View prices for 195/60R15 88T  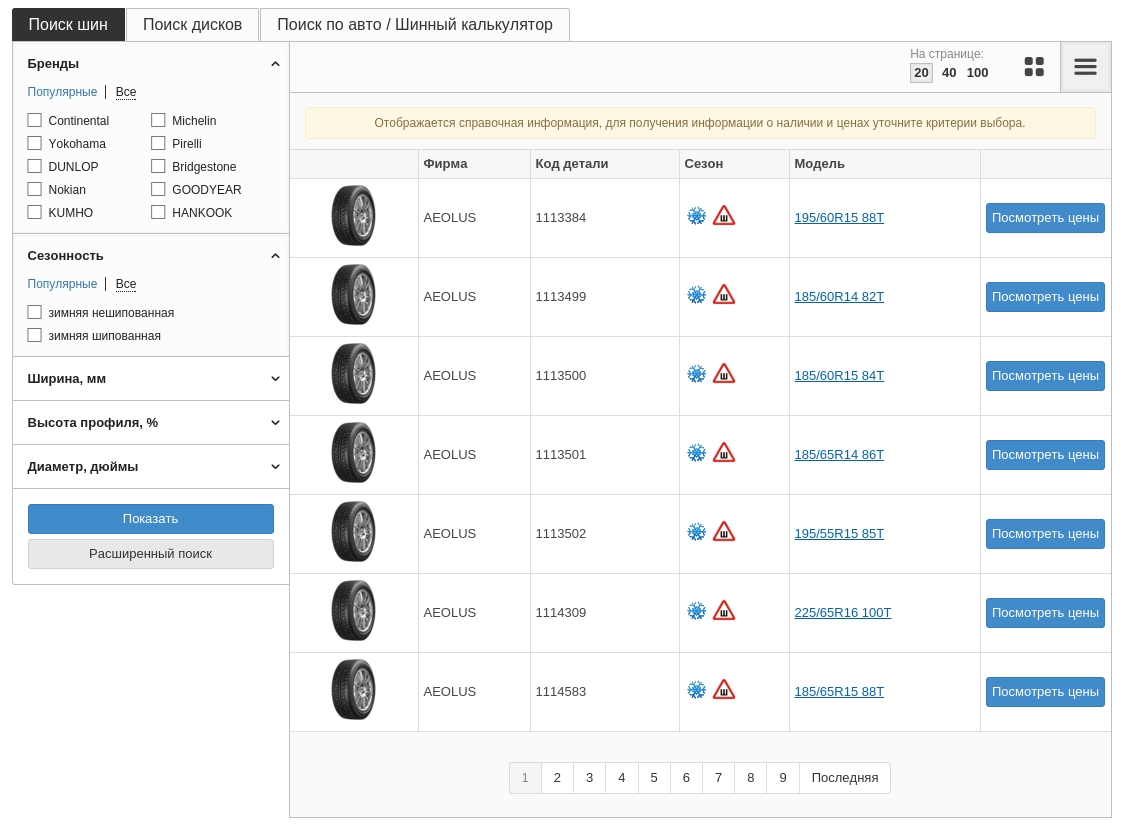click(x=1045, y=217)
